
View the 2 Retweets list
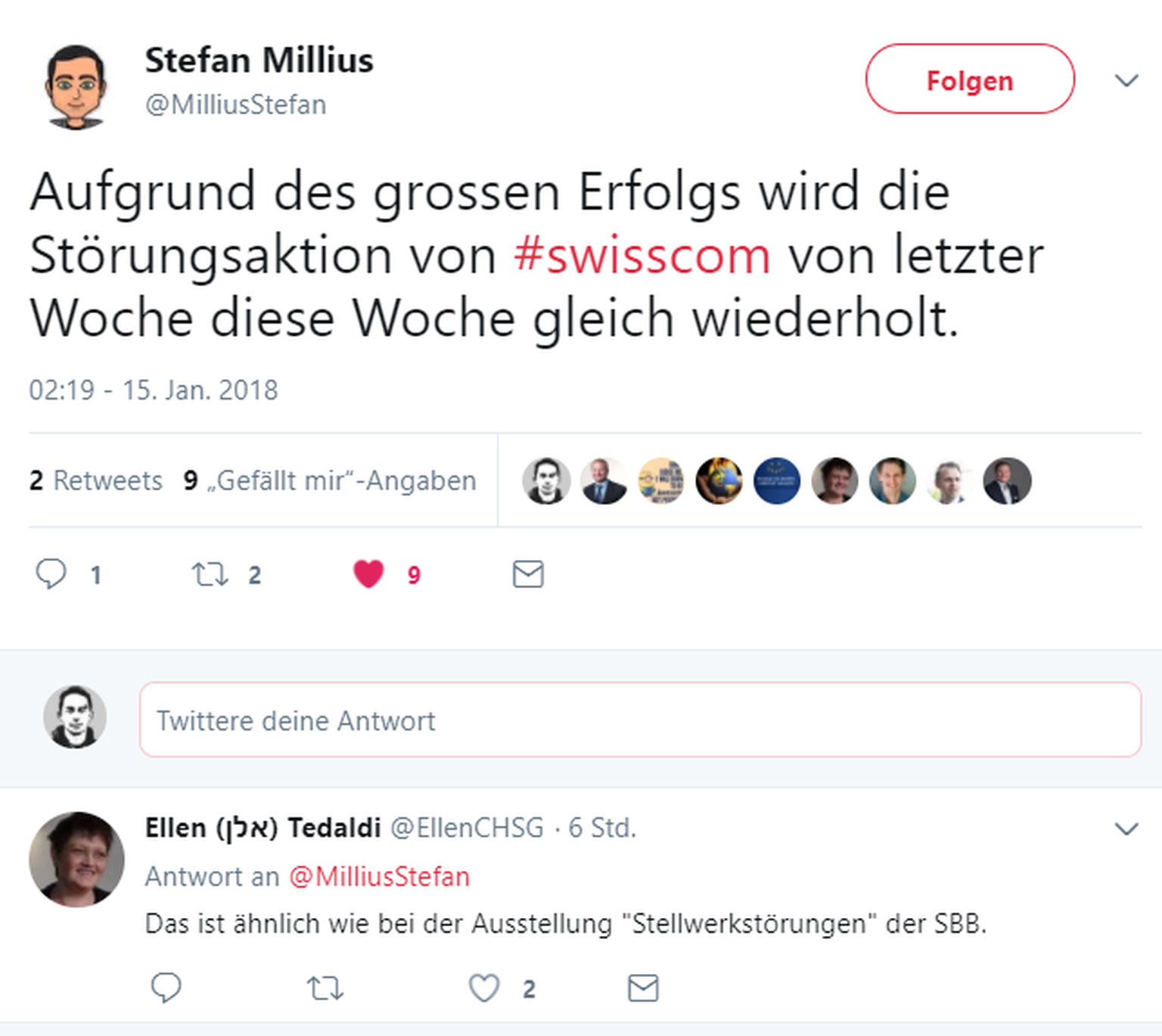tap(96, 481)
